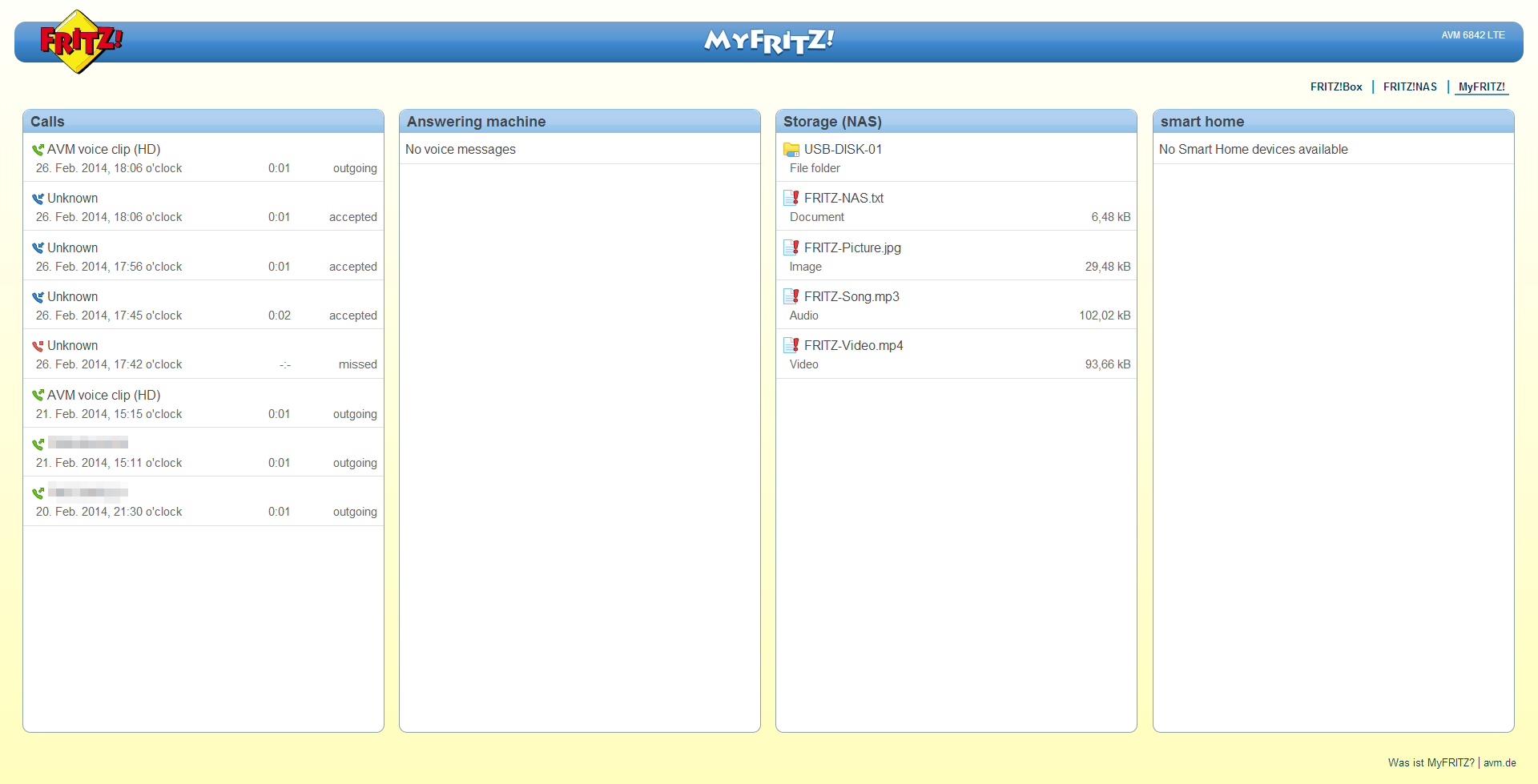Click No Smart Home devices available text
This screenshot has width=1538, height=784.
[x=1253, y=149]
